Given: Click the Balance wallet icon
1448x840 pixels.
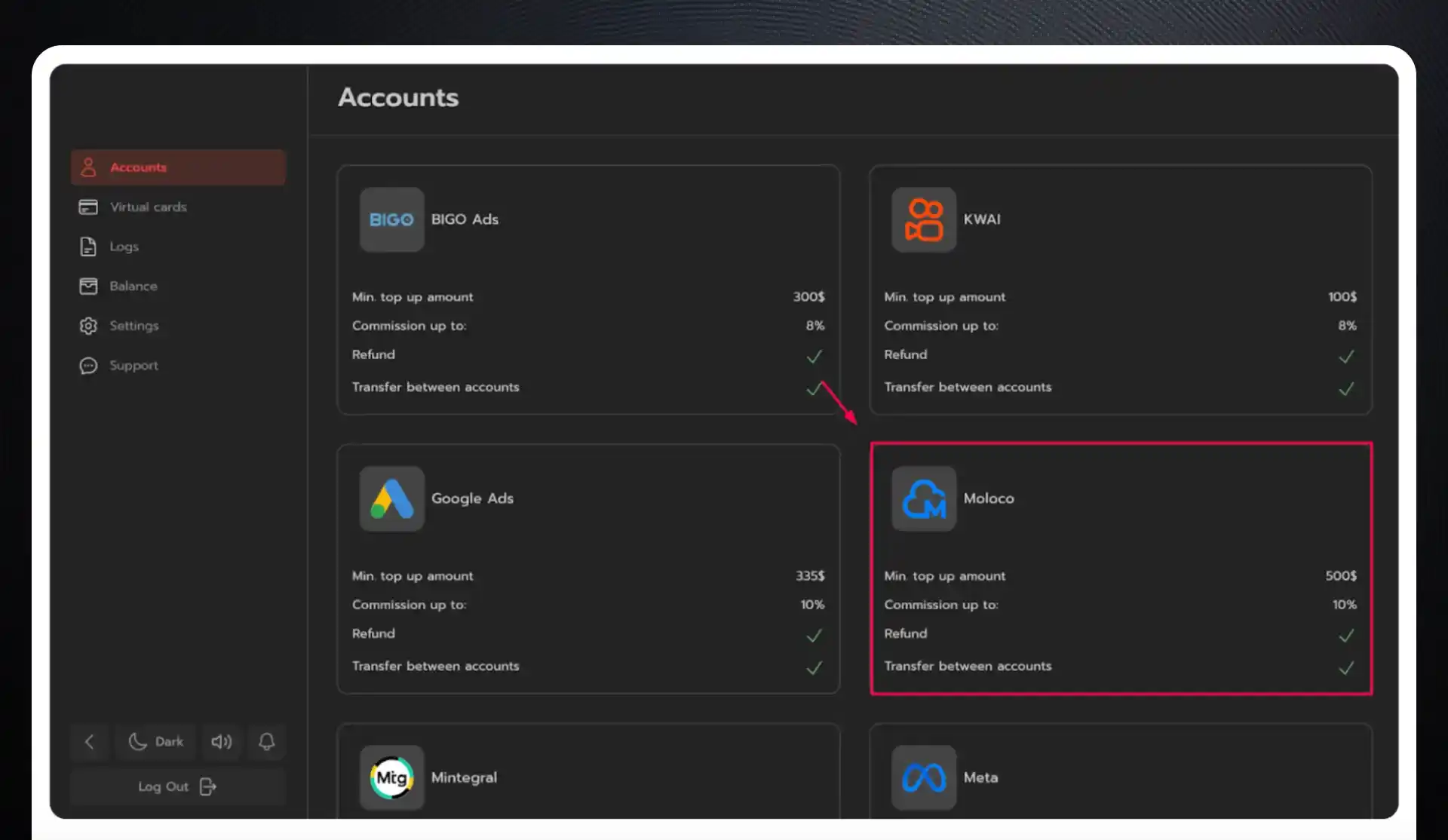Looking at the screenshot, I should [x=88, y=286].
